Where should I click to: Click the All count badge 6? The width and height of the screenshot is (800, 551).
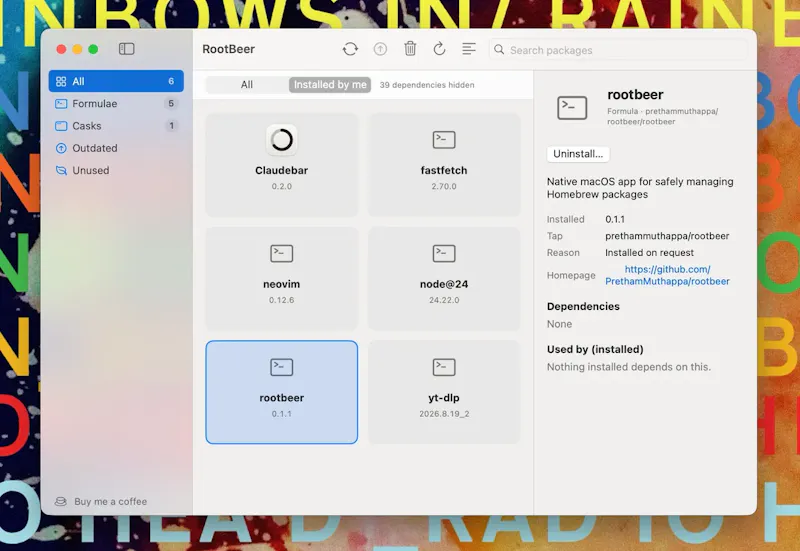pos(171,81)
